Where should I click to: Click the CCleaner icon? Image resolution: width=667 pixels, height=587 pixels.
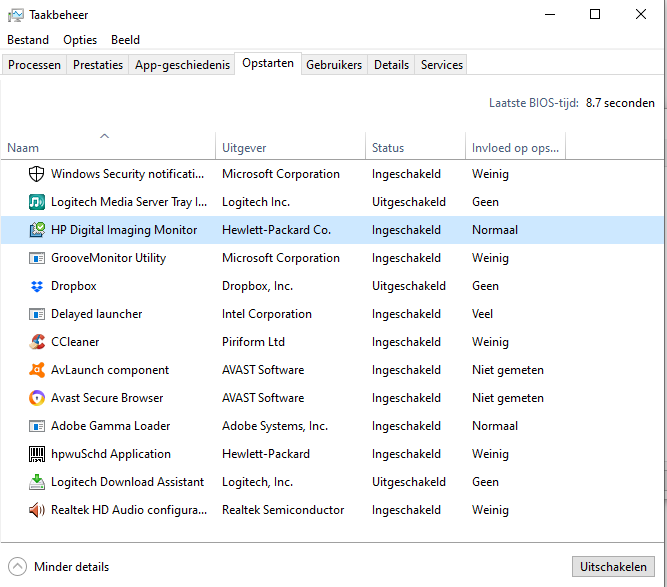pyautogui.click(x=37, y=342)
